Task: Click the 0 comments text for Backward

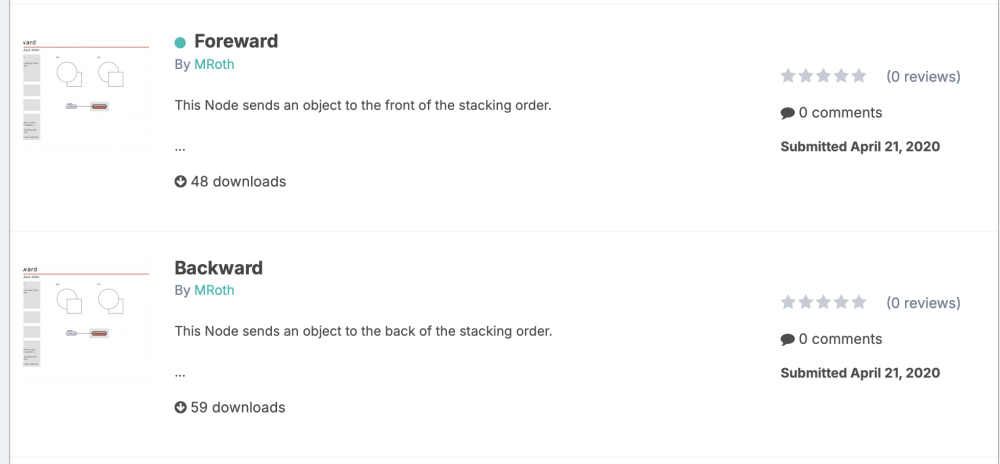Action: [840, 339]
